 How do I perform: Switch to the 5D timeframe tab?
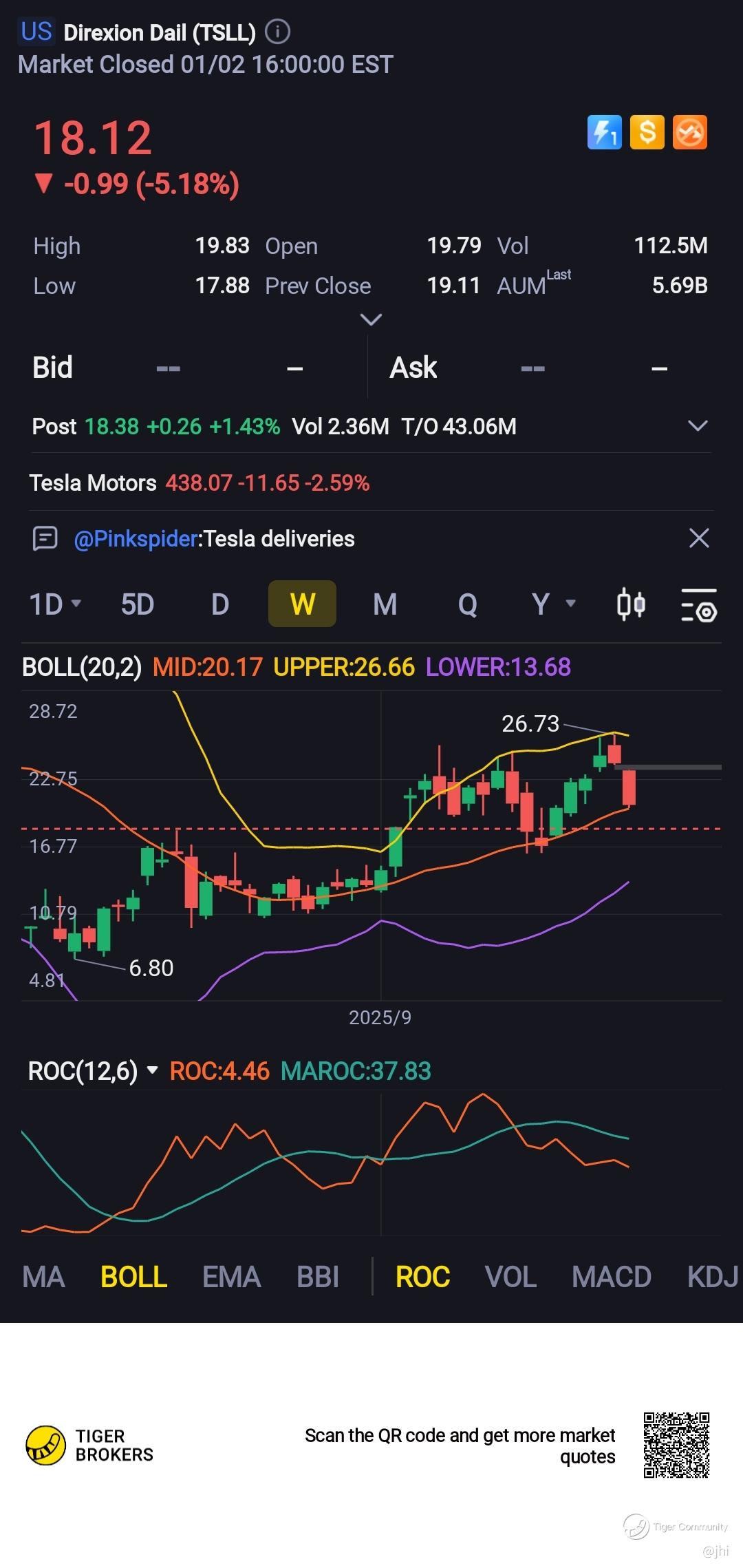coord(138,604)
